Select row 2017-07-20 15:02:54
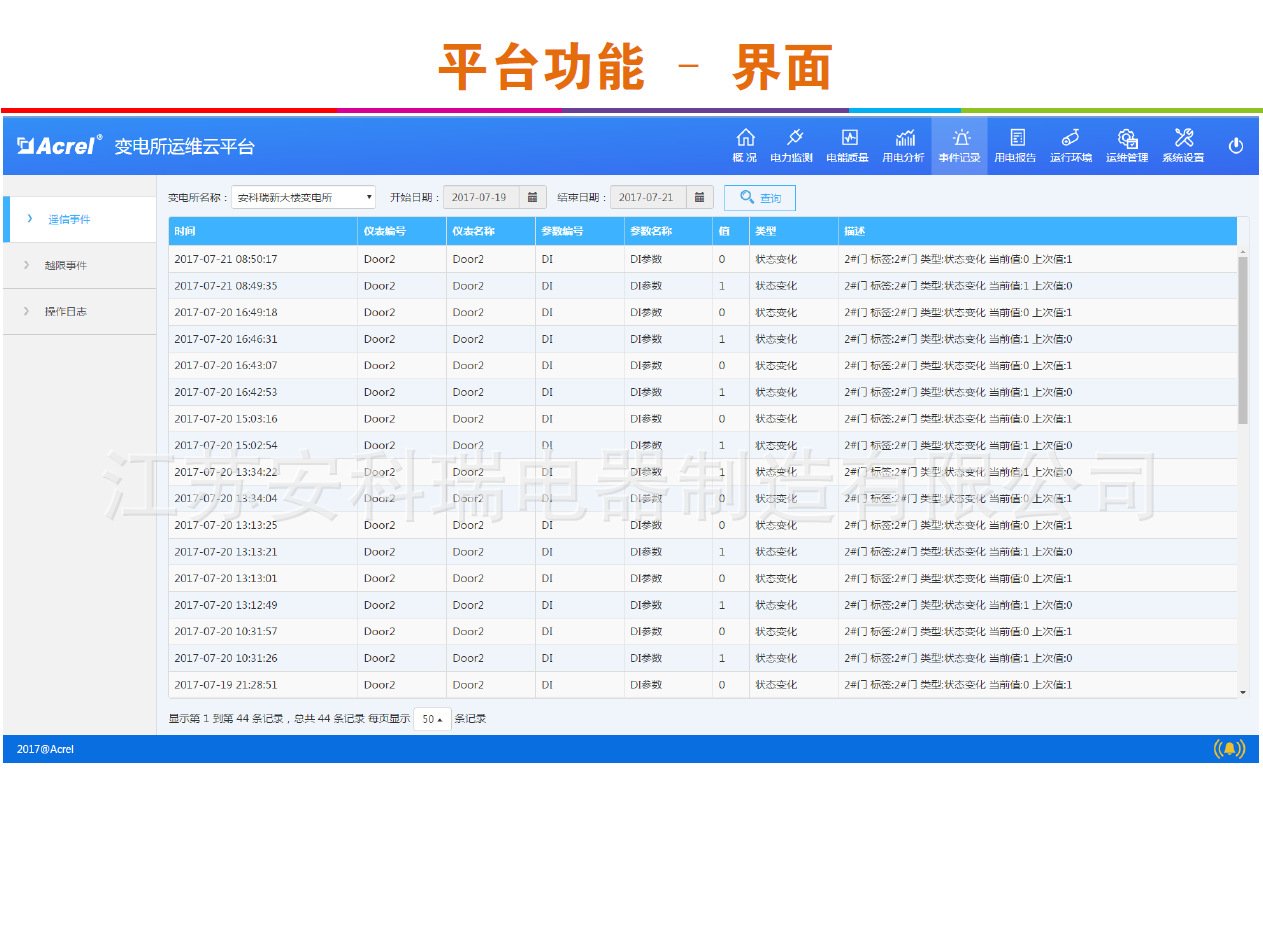Screen dimensions: 1263x945 pos(703,445)
